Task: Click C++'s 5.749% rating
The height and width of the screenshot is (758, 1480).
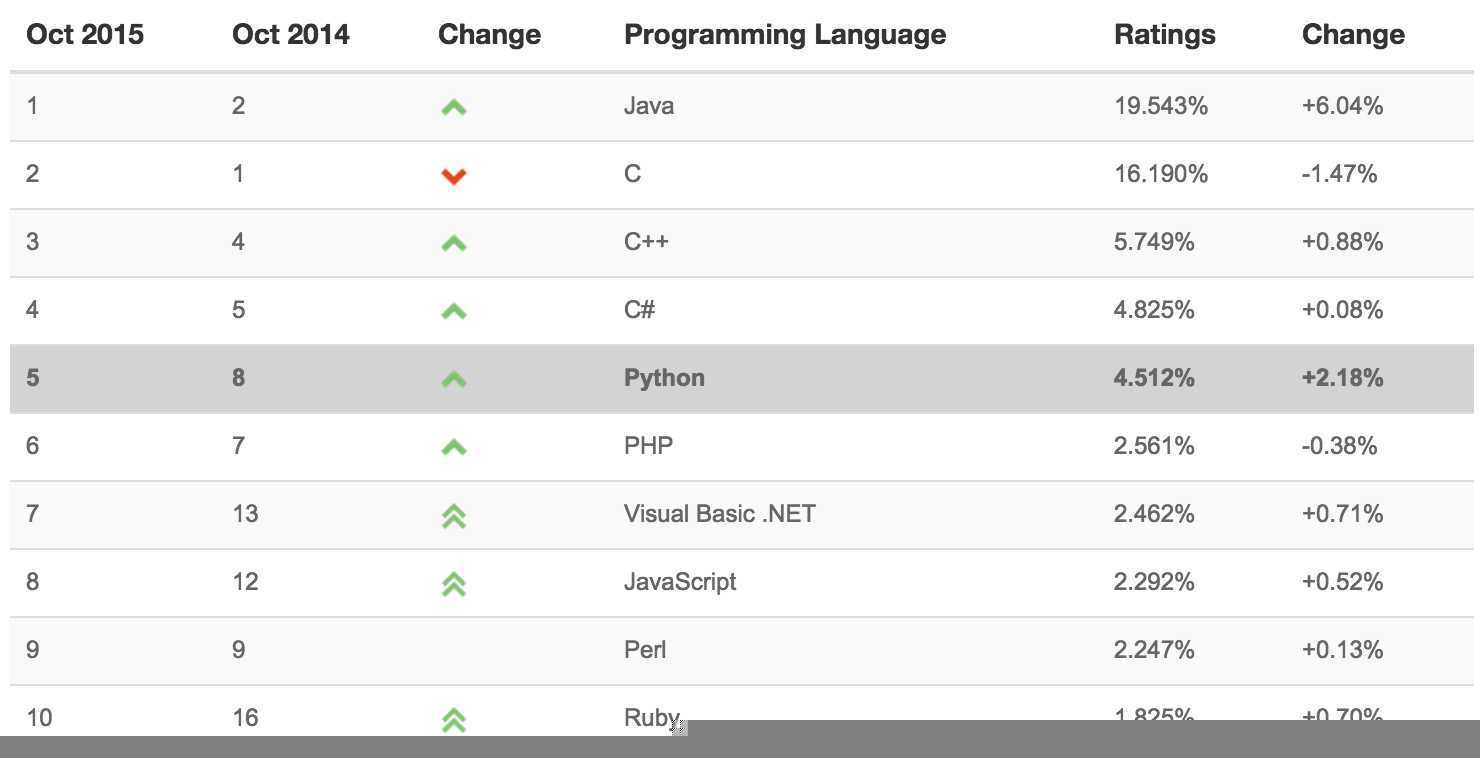Action: 1154,242
